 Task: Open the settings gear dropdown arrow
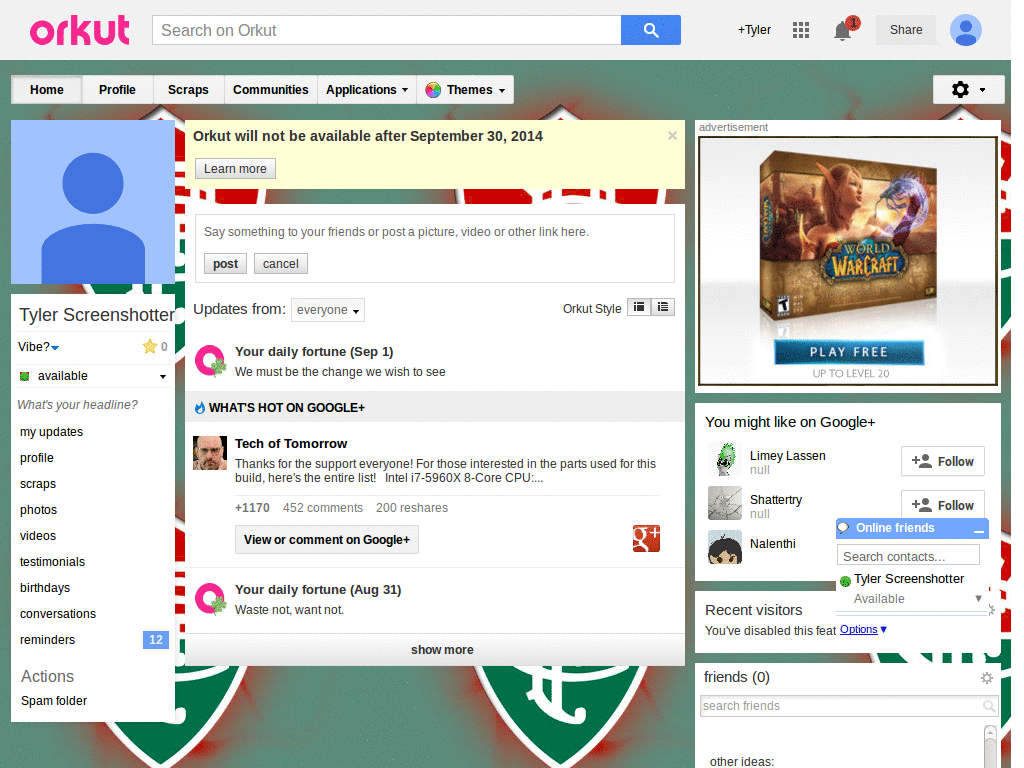(x=982, y=90)
